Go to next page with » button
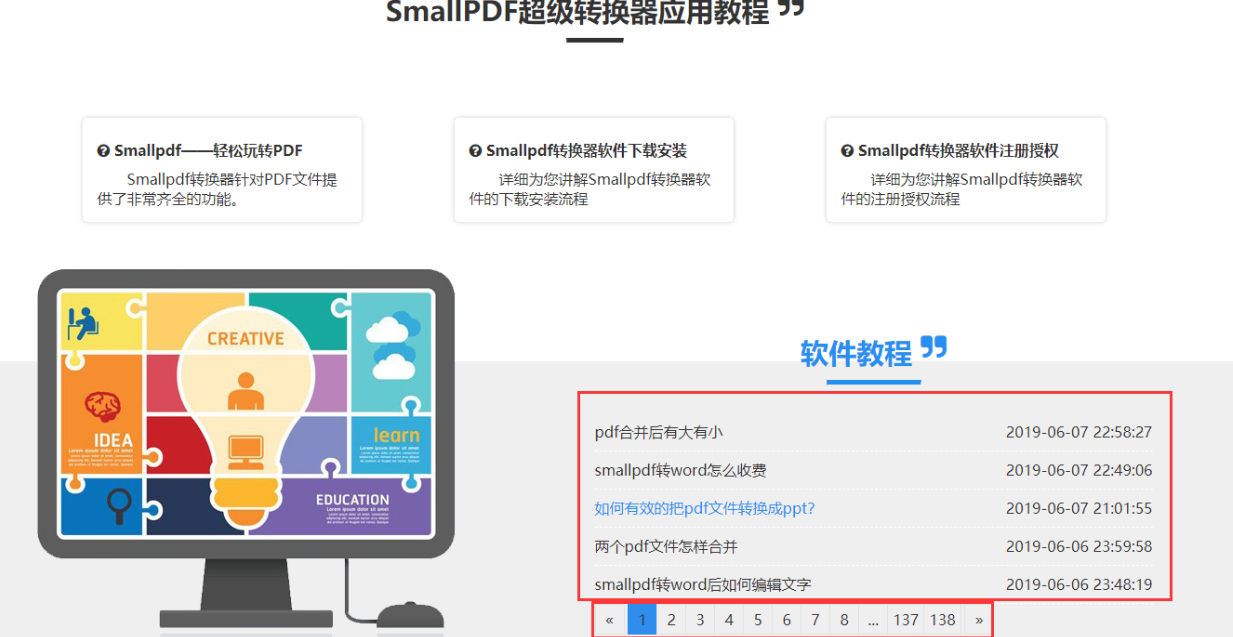The height and width of the screenshot is (637, 1233). point(978,620)
